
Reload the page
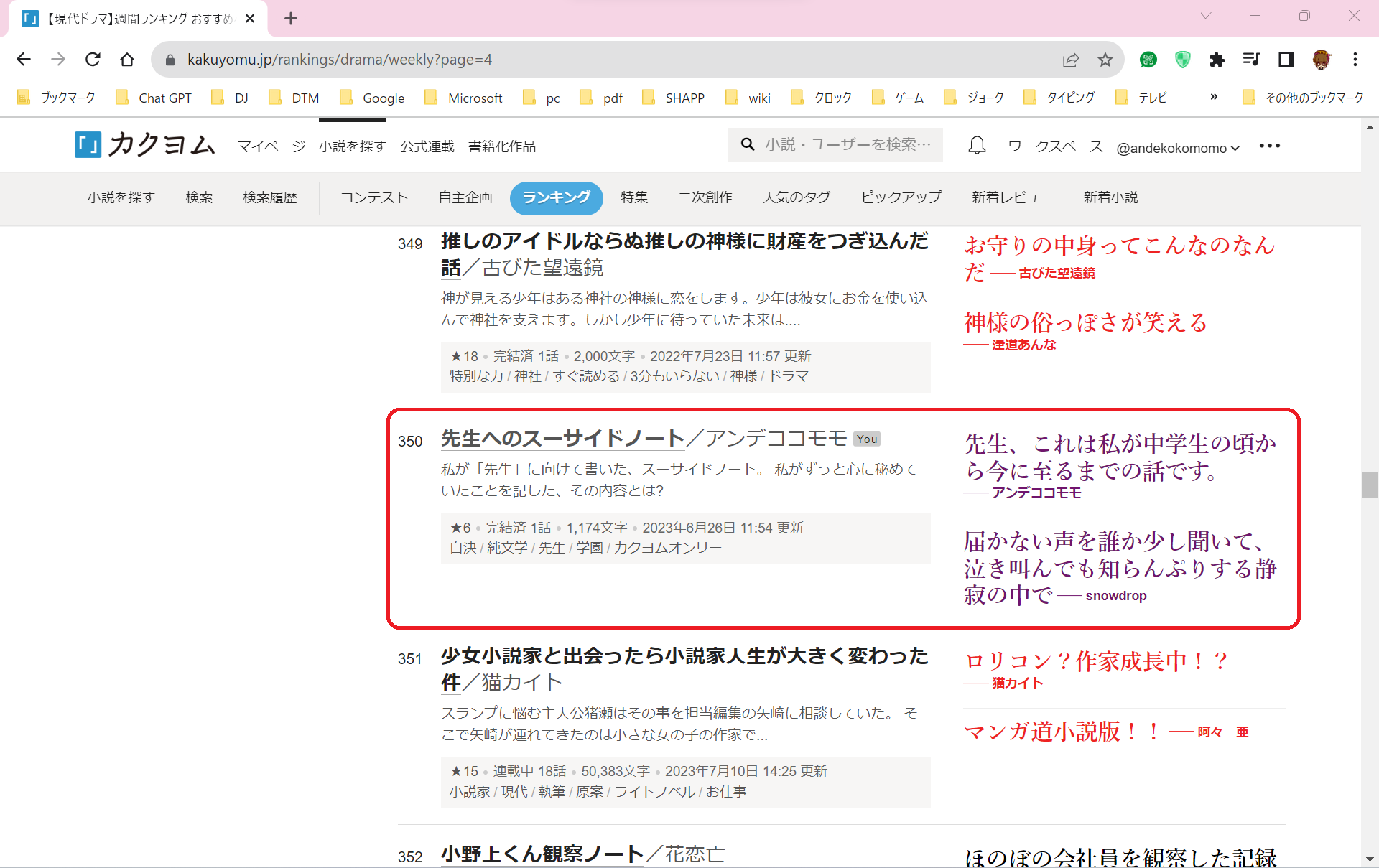(x=93, y=60)
